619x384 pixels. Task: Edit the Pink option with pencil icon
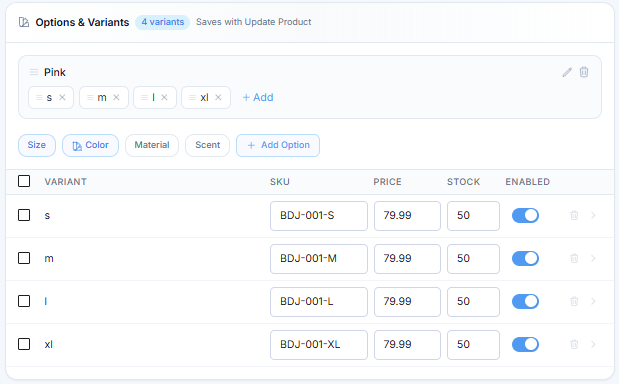tap(567, 72)
